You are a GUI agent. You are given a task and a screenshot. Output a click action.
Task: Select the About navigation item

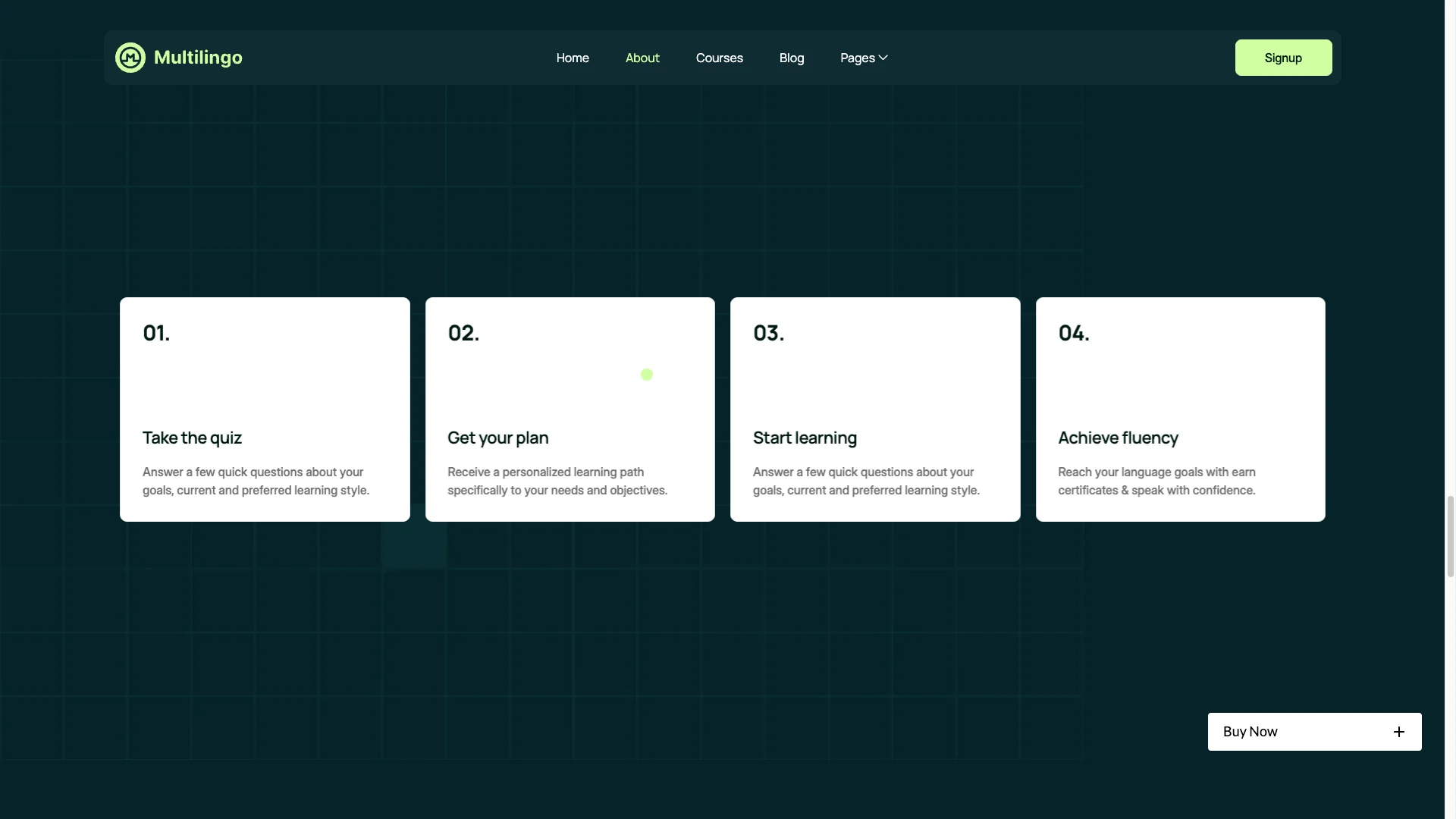(642, 58)
